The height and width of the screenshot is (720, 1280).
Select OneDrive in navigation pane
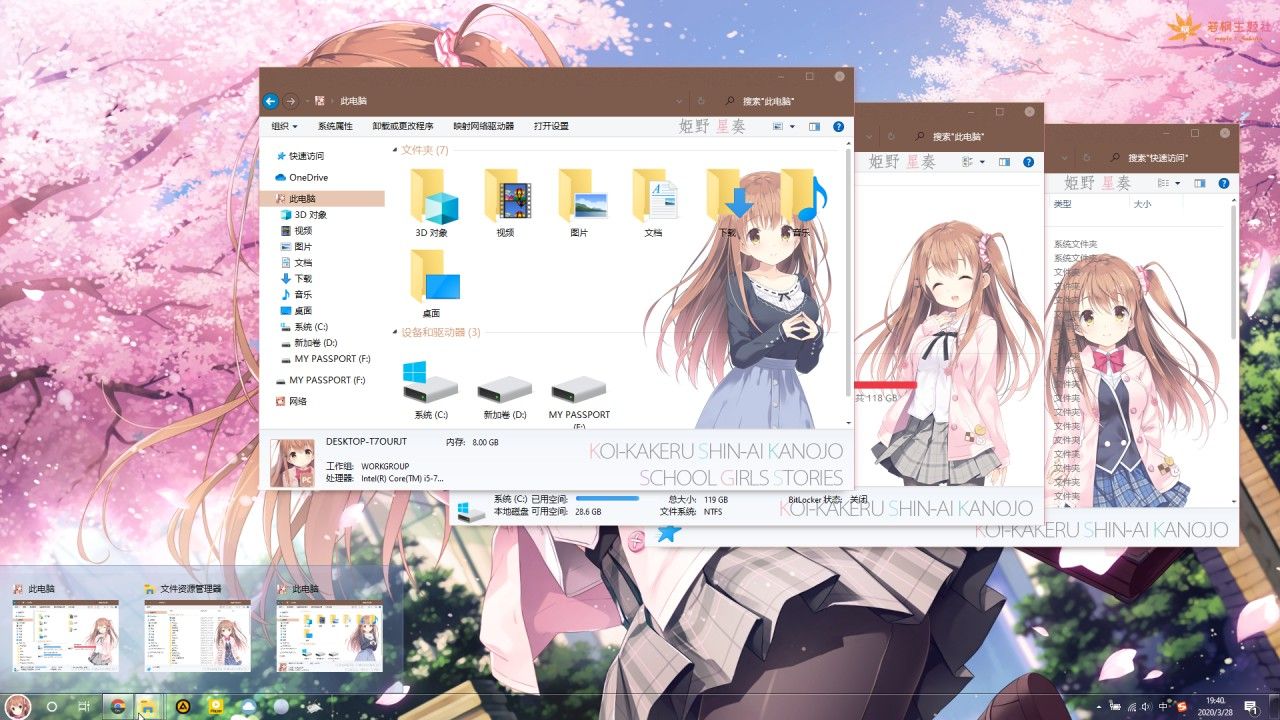pyautogui.click(x=301, y=178)
